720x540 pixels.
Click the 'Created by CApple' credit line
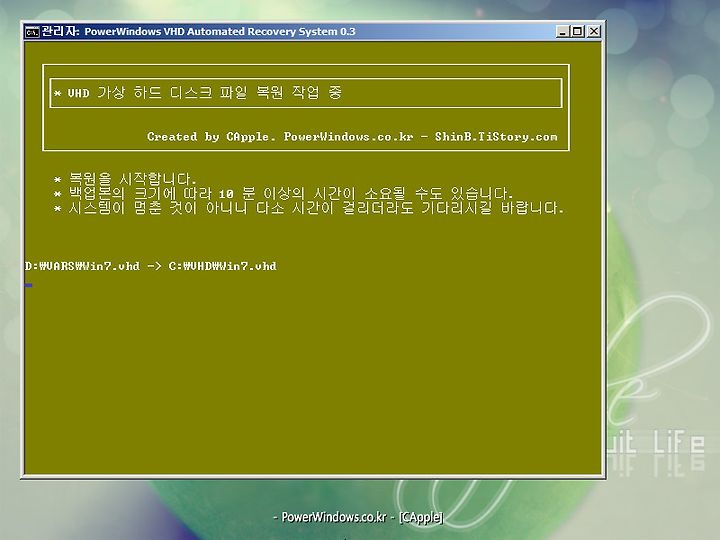352,137
